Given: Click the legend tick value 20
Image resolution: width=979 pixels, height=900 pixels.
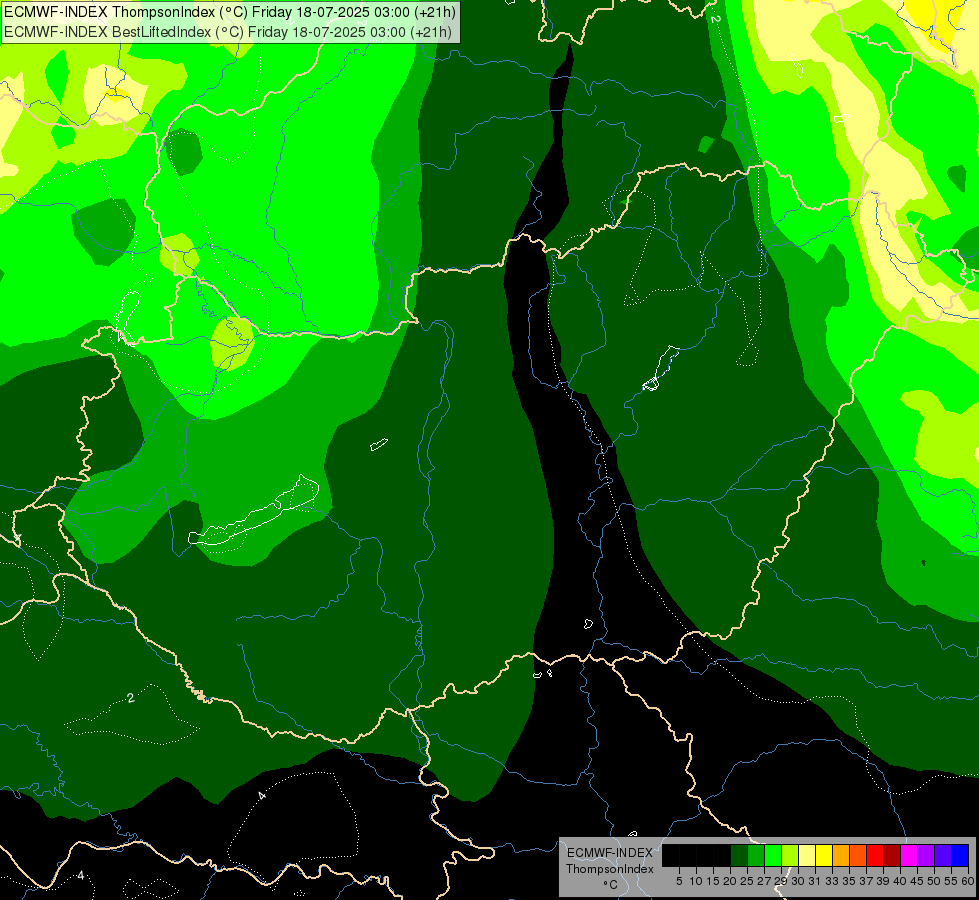Looking at the screenshot, I should 730,881.
